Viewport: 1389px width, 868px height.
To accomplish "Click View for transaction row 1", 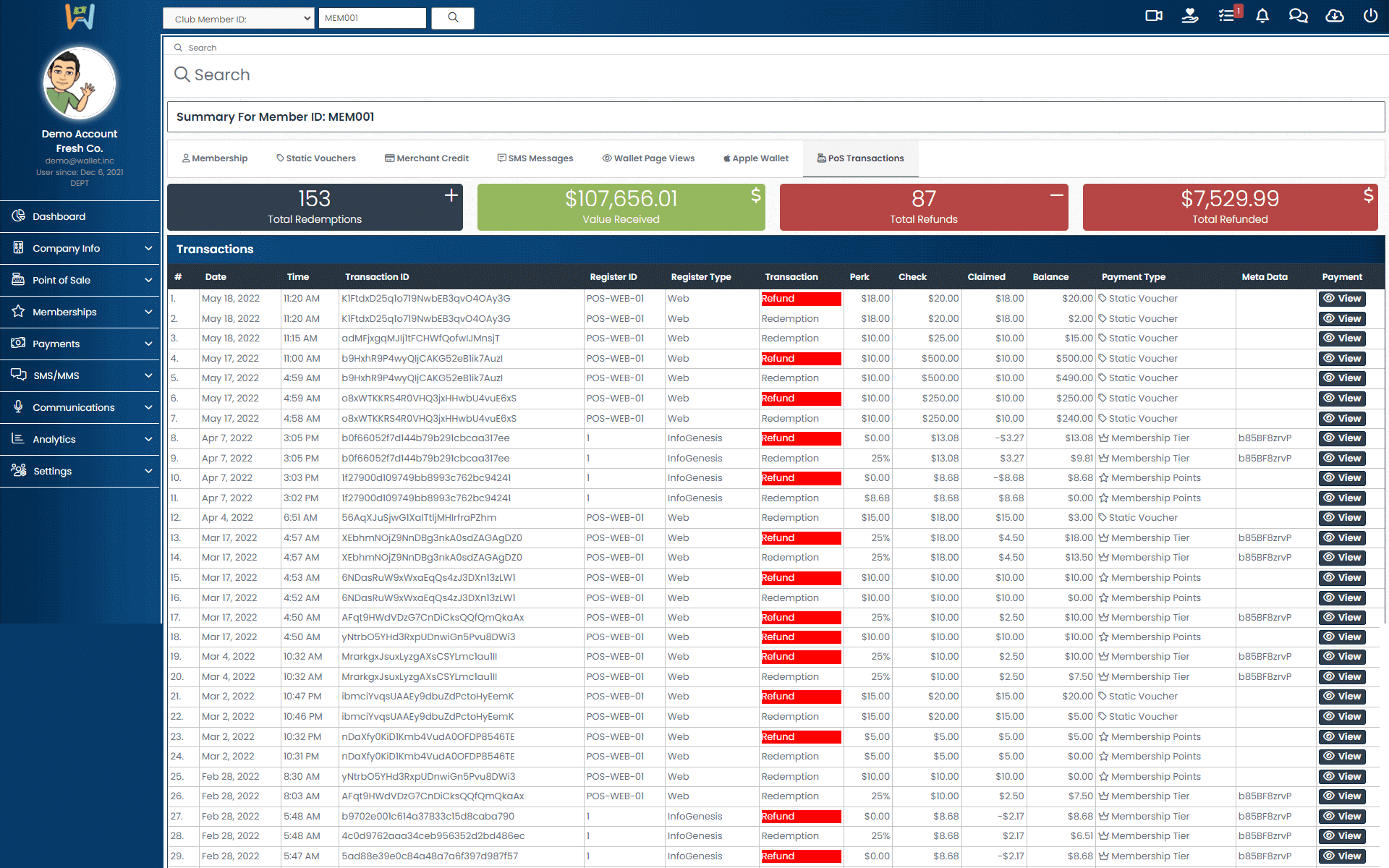I will pos(1342,299).
